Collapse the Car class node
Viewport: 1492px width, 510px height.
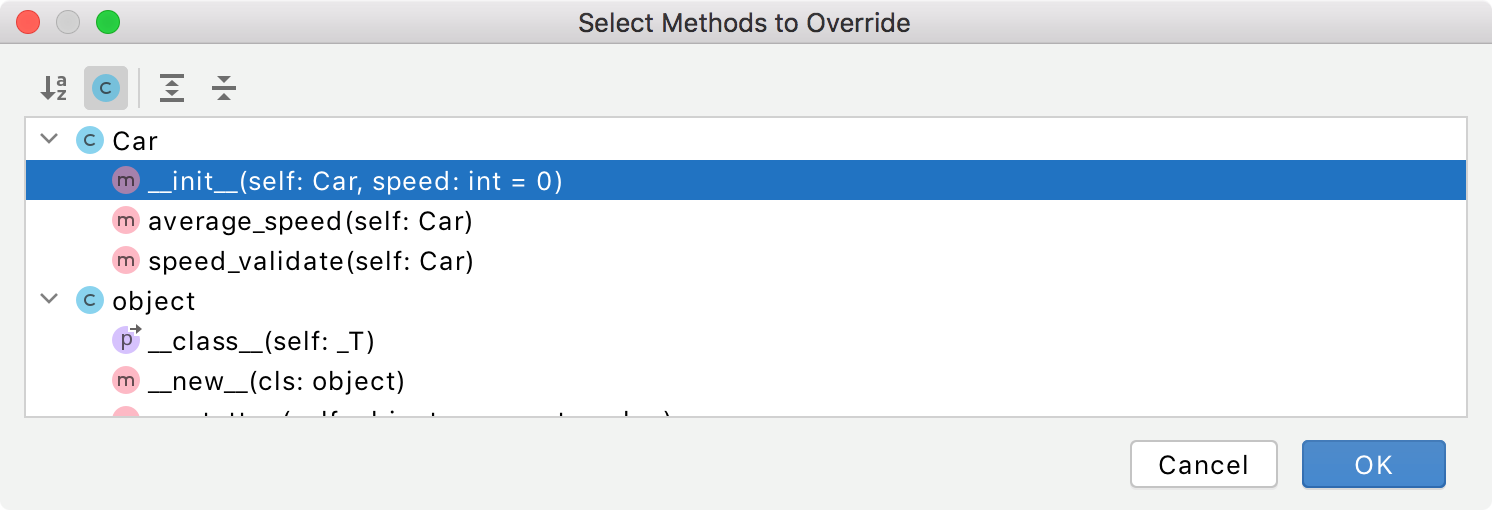point(49,140)
